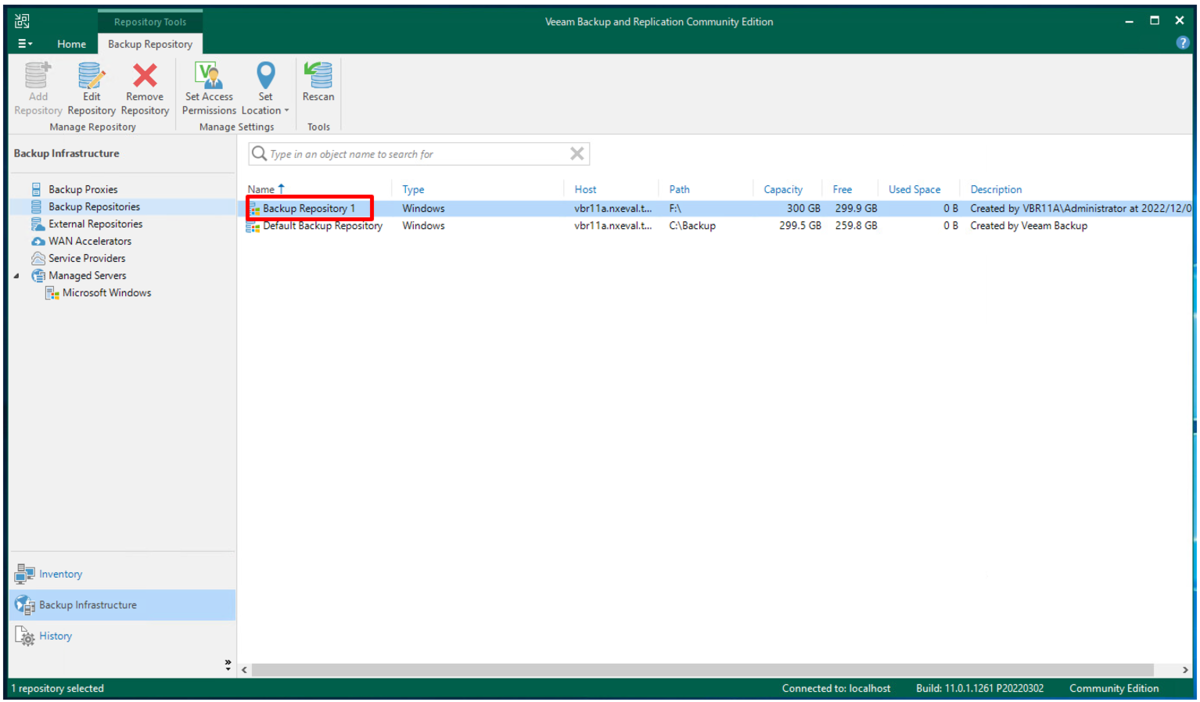This screenshot has height=702, width=1200.
Task: Click the External Repositories icon
Action: coord(38,224)
